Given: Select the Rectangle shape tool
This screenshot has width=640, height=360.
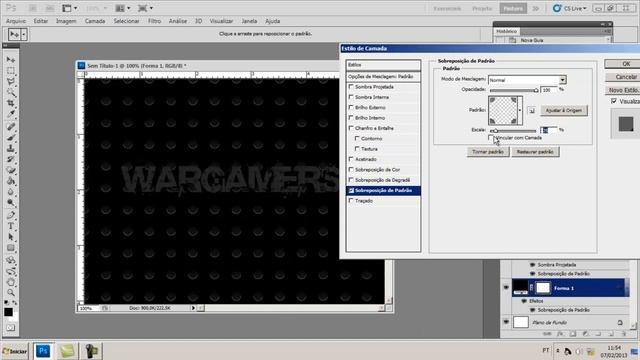Looking at the screenshot, I should point(11,248).
